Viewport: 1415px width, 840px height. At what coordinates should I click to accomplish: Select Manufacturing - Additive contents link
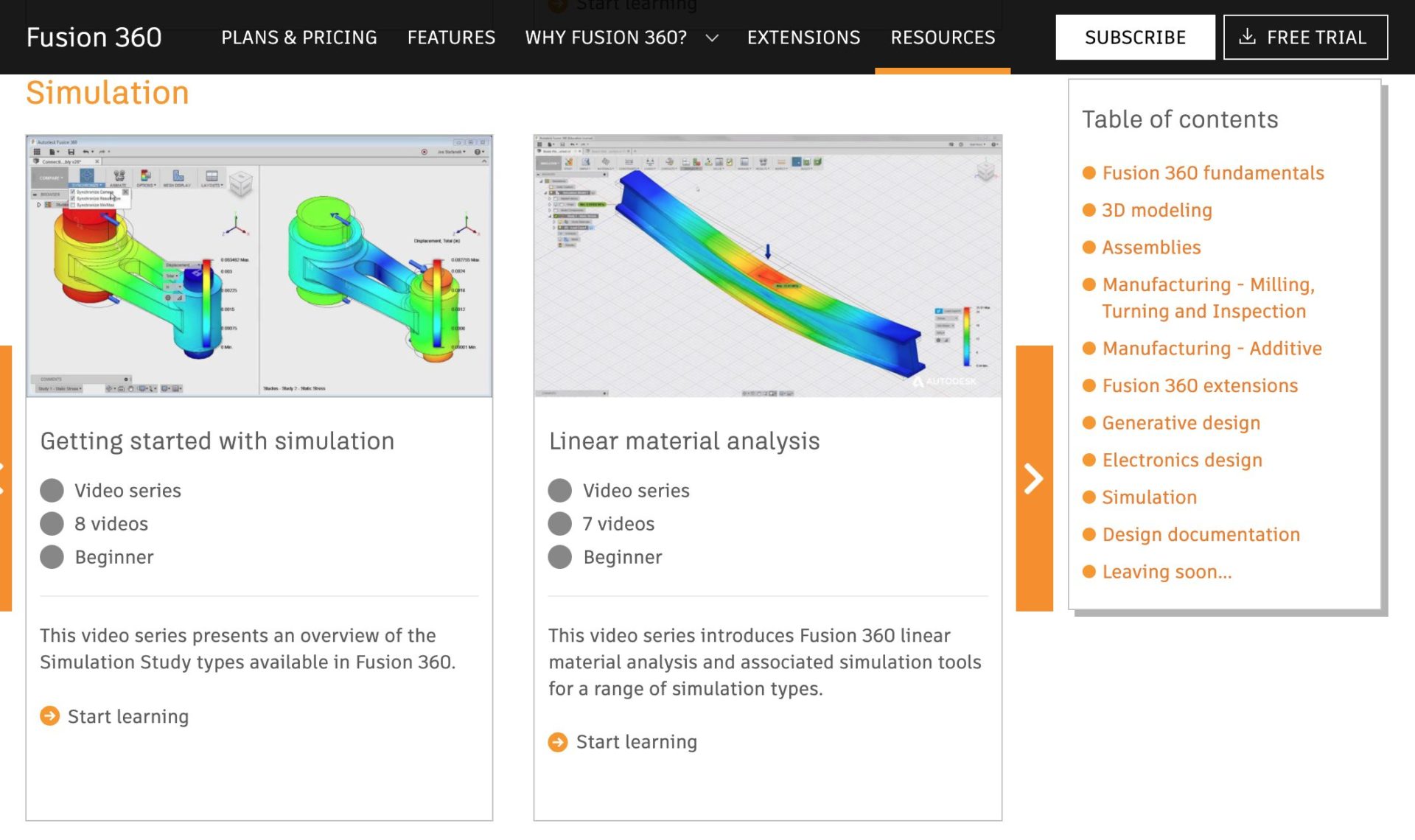[1212, 349]
